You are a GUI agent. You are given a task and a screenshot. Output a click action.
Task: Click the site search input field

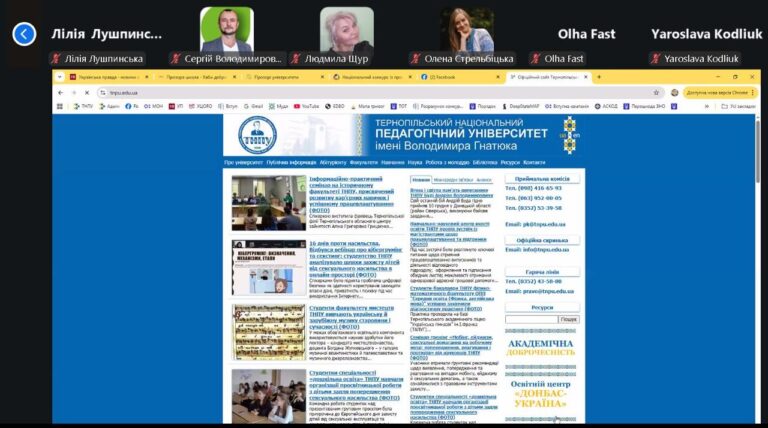[531, 319]
